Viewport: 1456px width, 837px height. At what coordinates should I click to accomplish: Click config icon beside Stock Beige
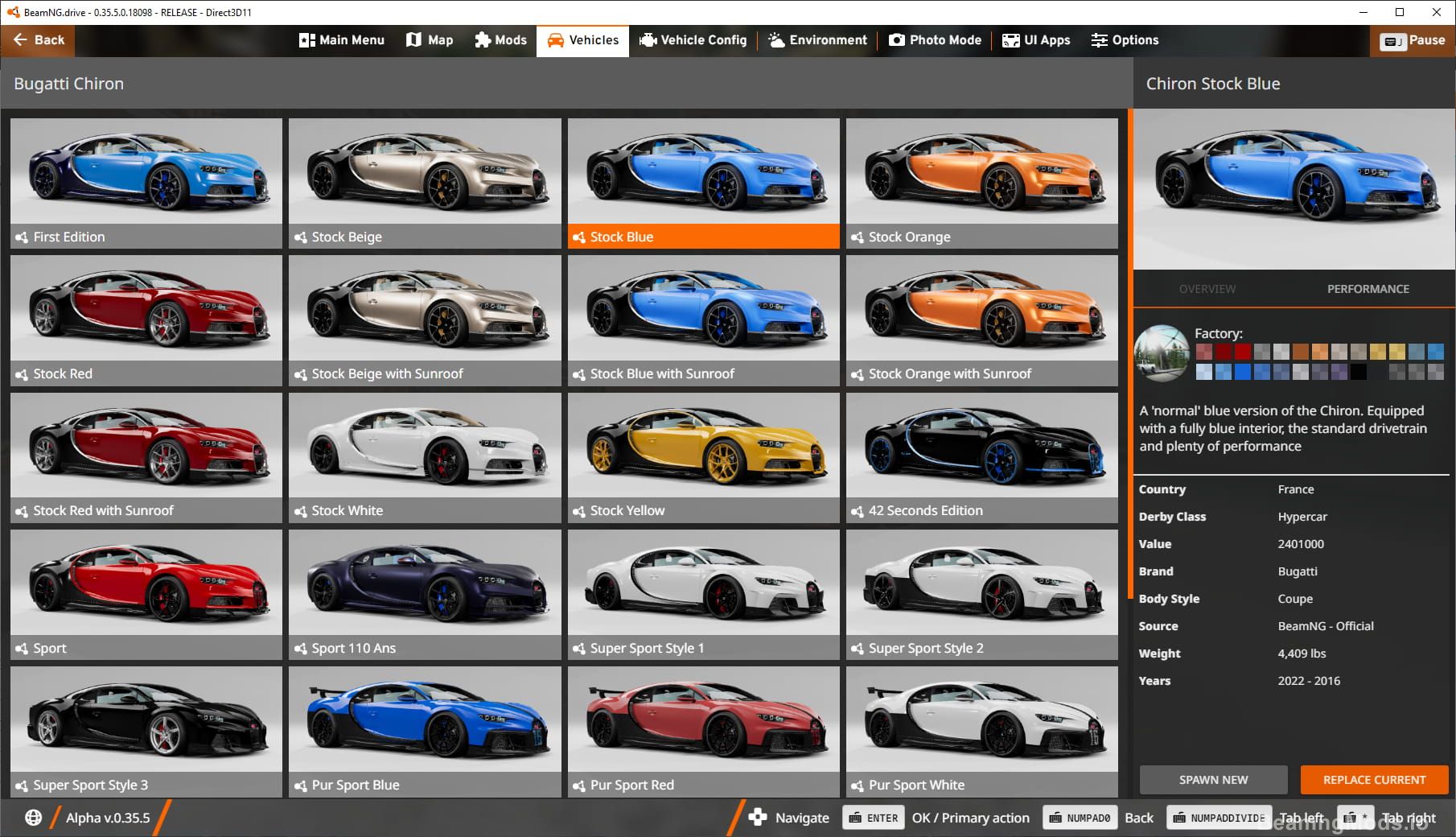pyautogui.click(x=300, y=237)
